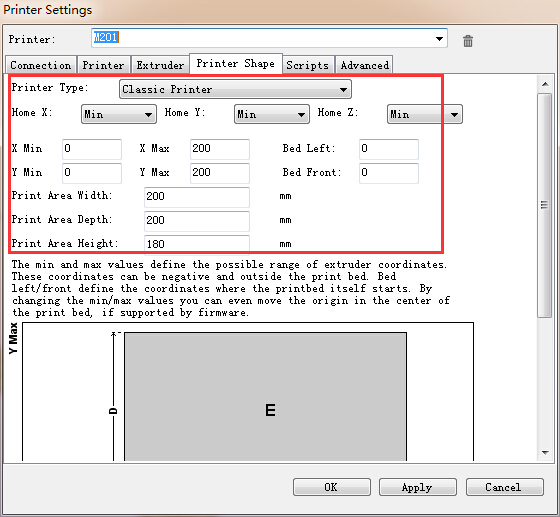Open the Home Y dropdown
The image size is (560, 517).
point(272,114)
